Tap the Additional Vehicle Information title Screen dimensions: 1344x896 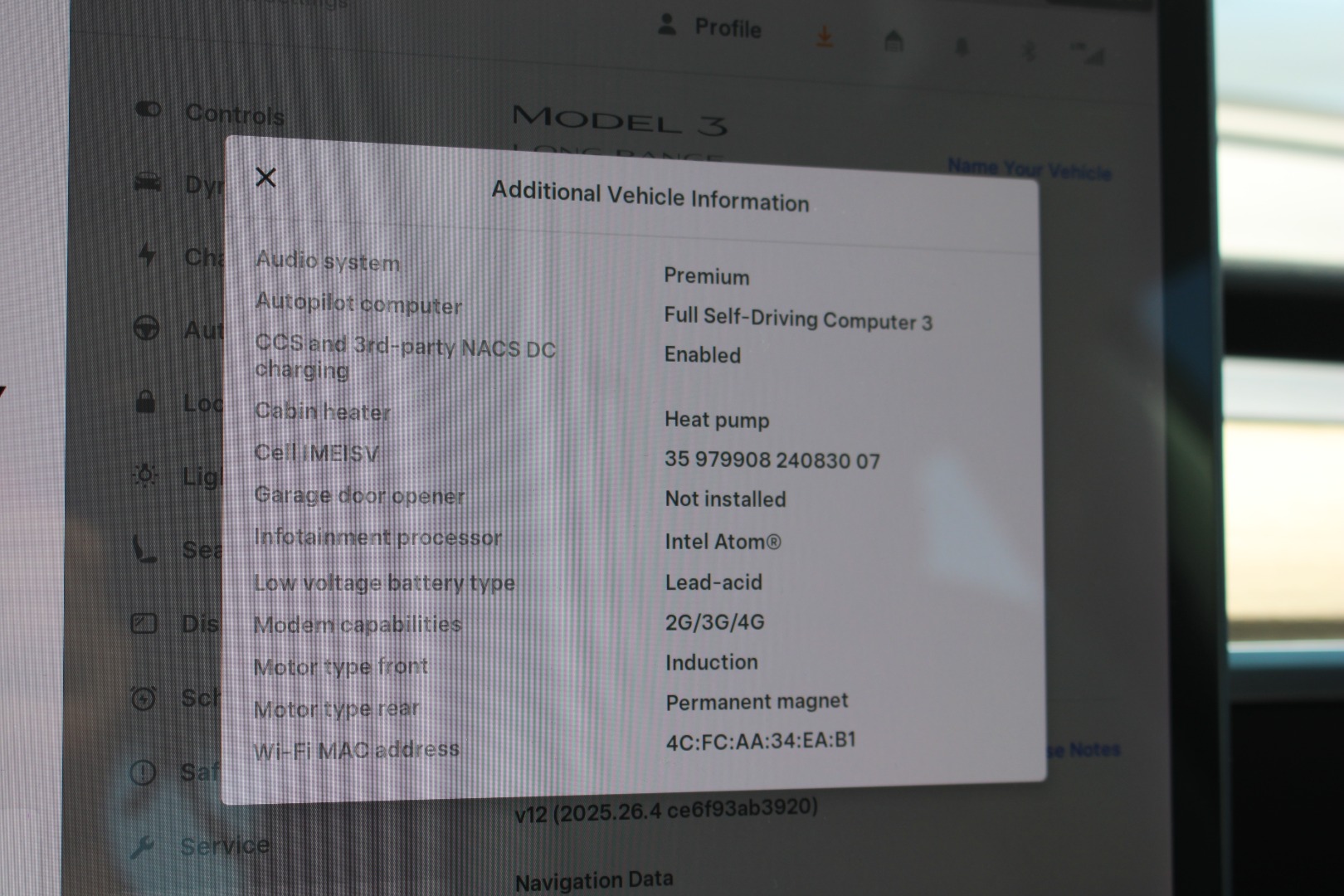pyautogui.click(x=650, y=197)
